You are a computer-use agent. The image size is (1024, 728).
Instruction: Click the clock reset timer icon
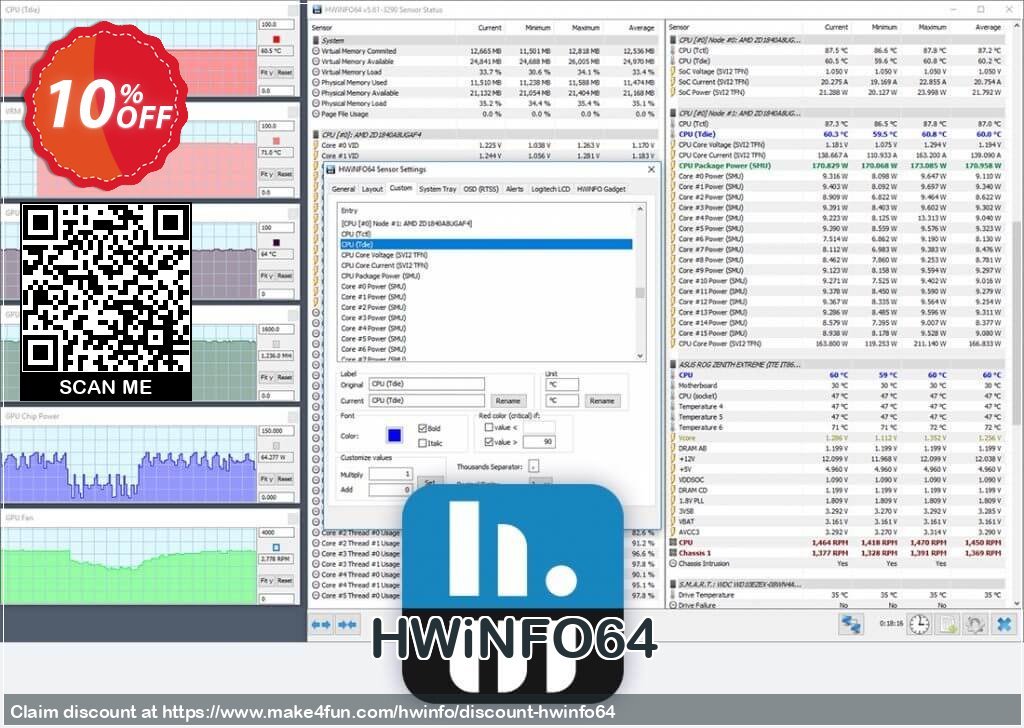919,624
